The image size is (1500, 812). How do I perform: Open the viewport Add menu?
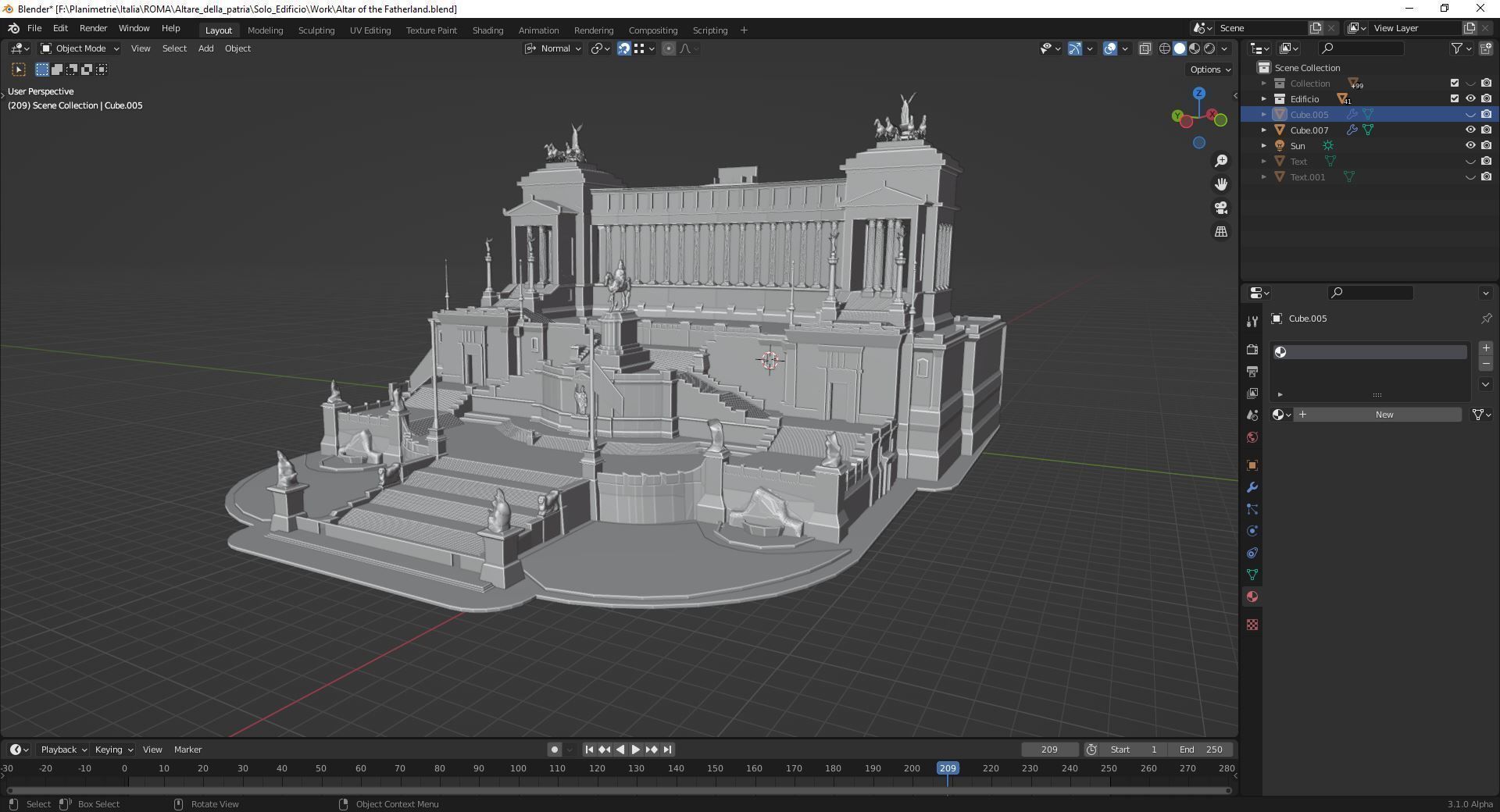coord(205,48)
